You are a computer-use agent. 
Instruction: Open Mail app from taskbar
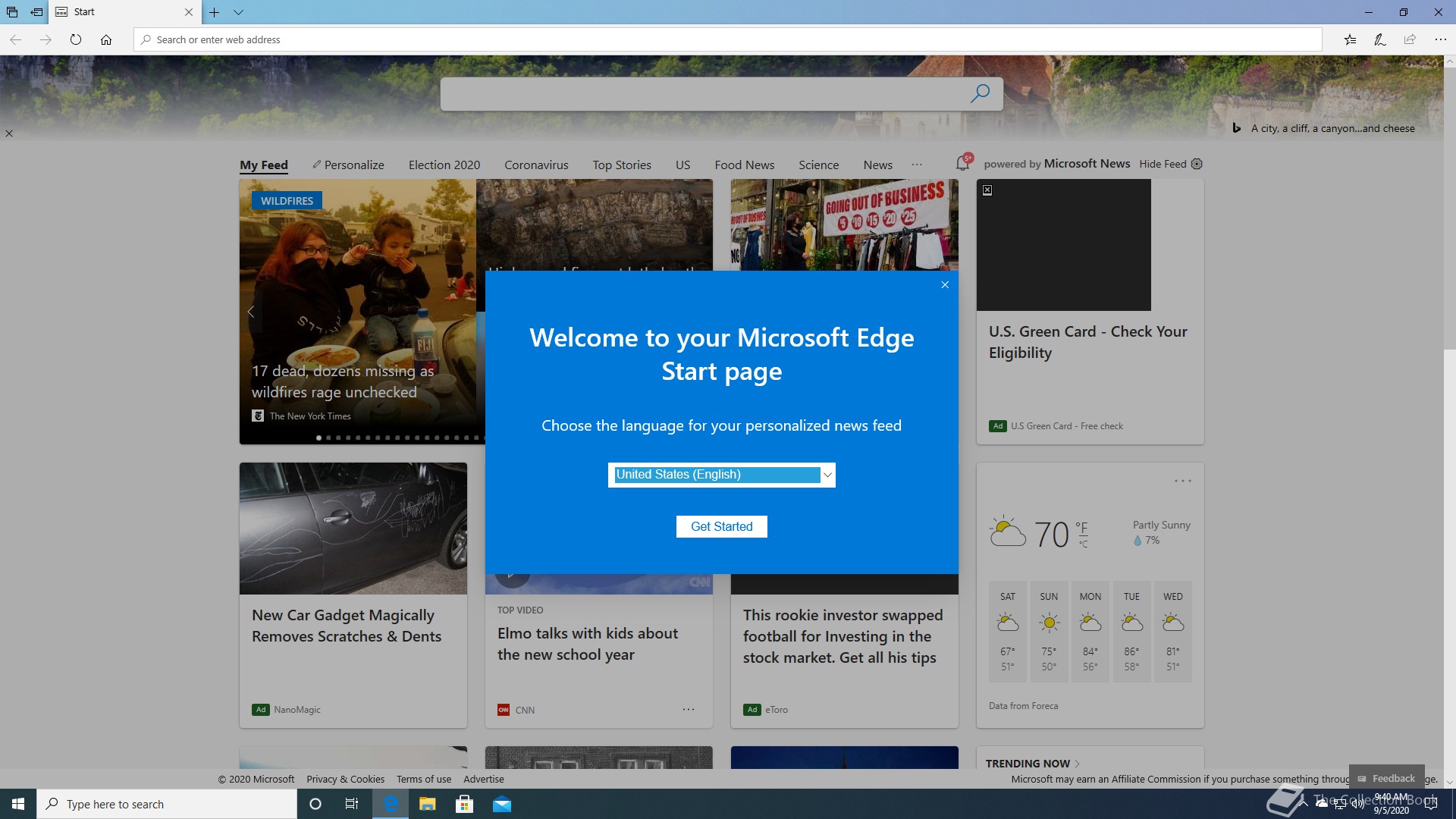point(501,804)
